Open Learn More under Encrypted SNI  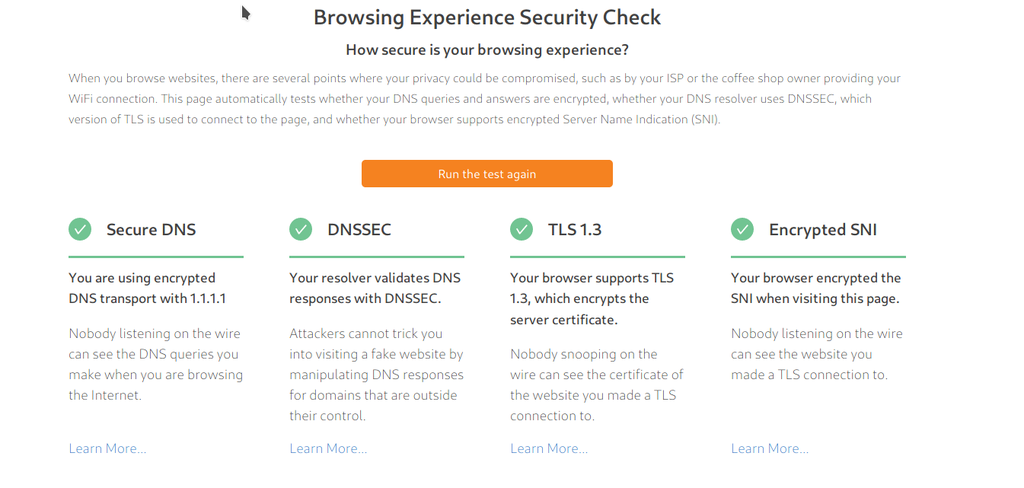pyautogui.click(x=770, y=449)
